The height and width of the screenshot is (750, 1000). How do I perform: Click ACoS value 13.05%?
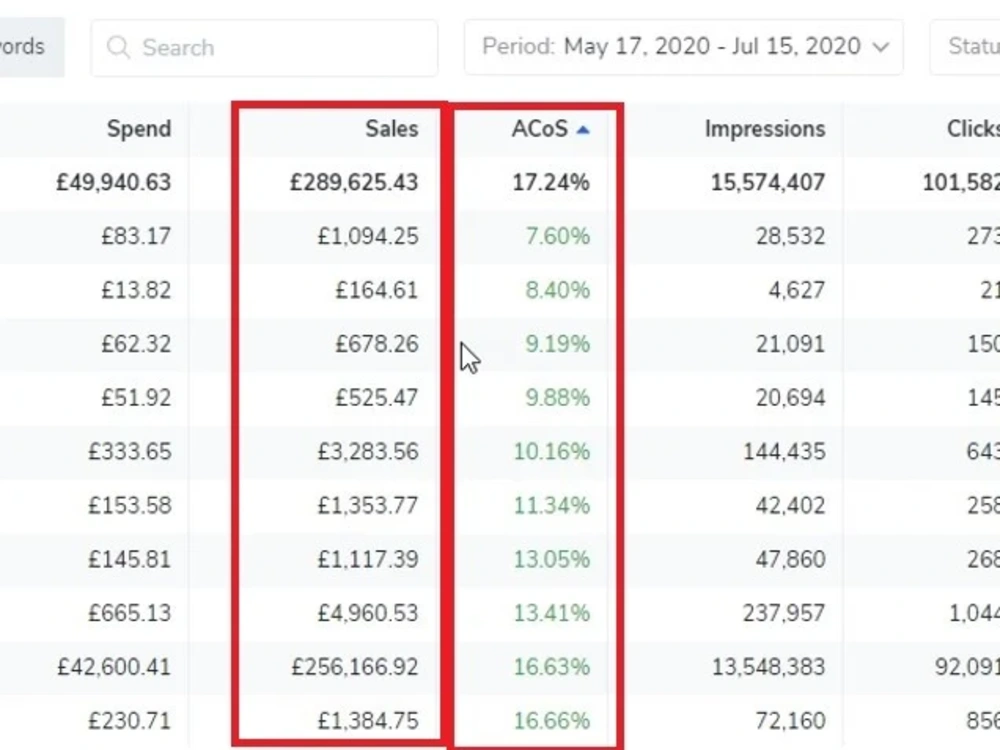pos(552,560)
